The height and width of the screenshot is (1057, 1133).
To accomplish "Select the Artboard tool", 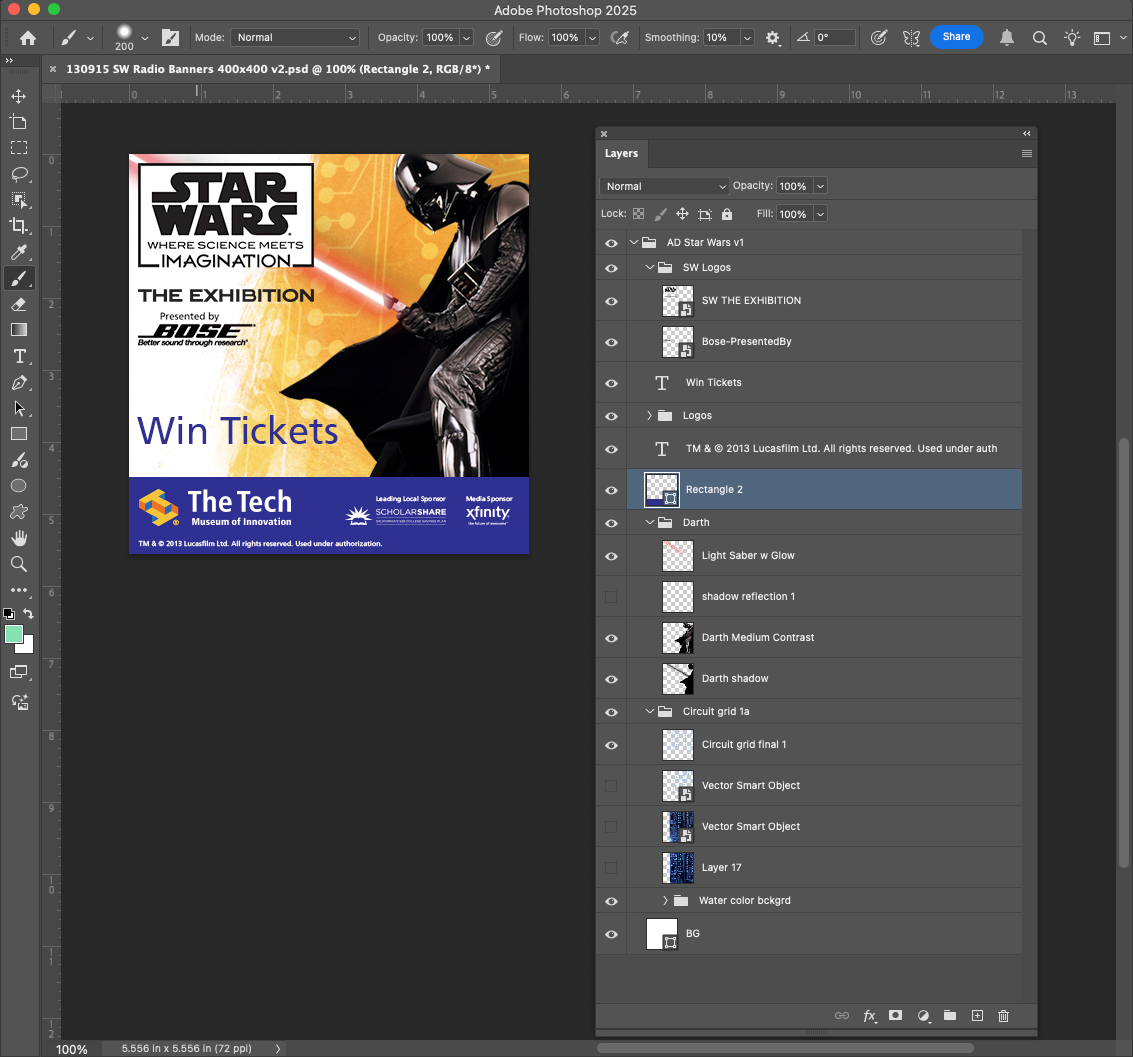I will 19,122.
